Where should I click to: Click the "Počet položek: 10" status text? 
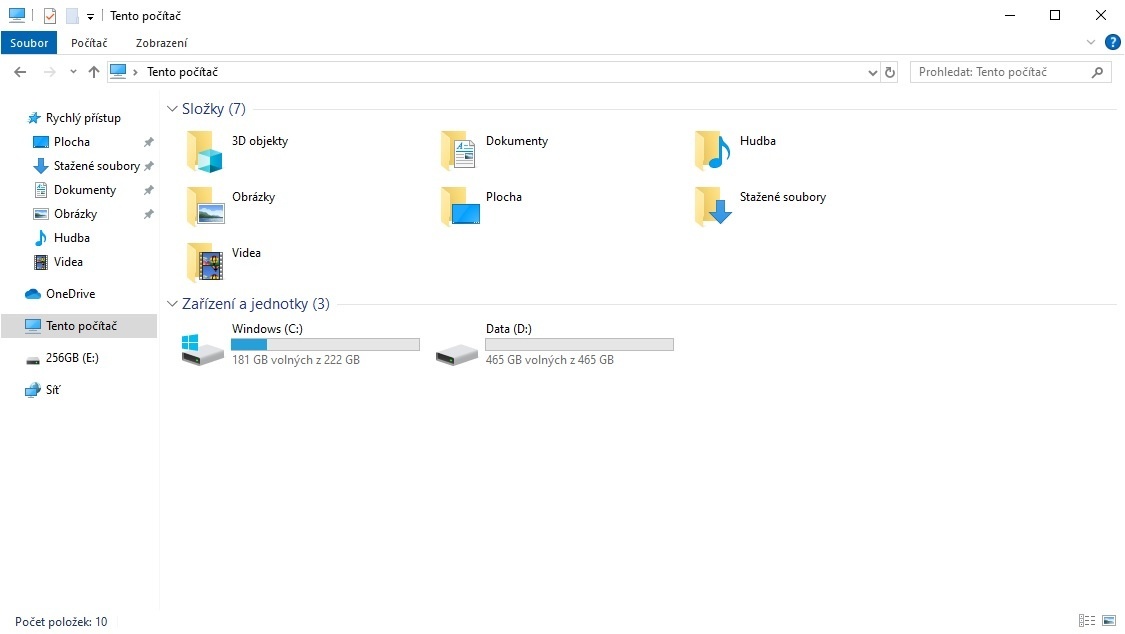pyautogui.click(x=61, y=622)
